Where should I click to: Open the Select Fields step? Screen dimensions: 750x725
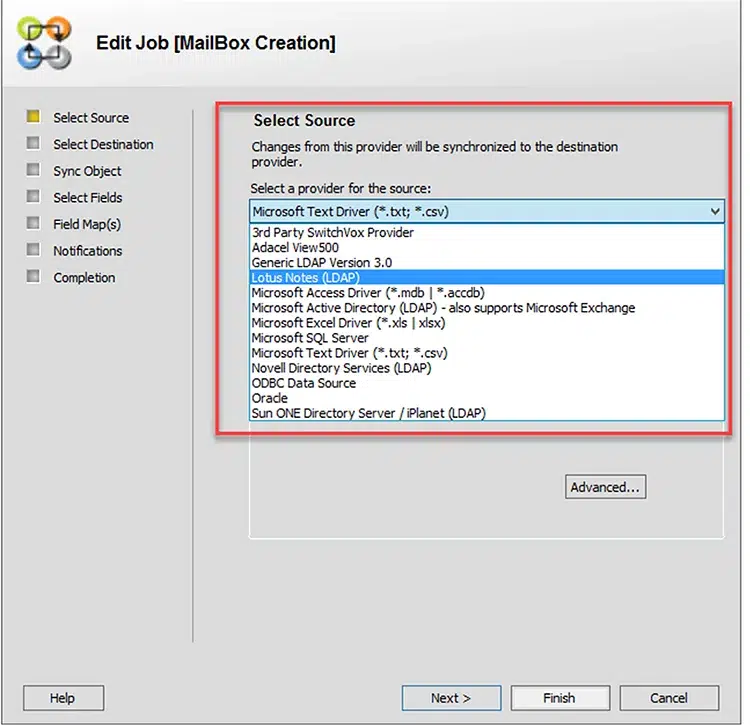coord(88,198)
